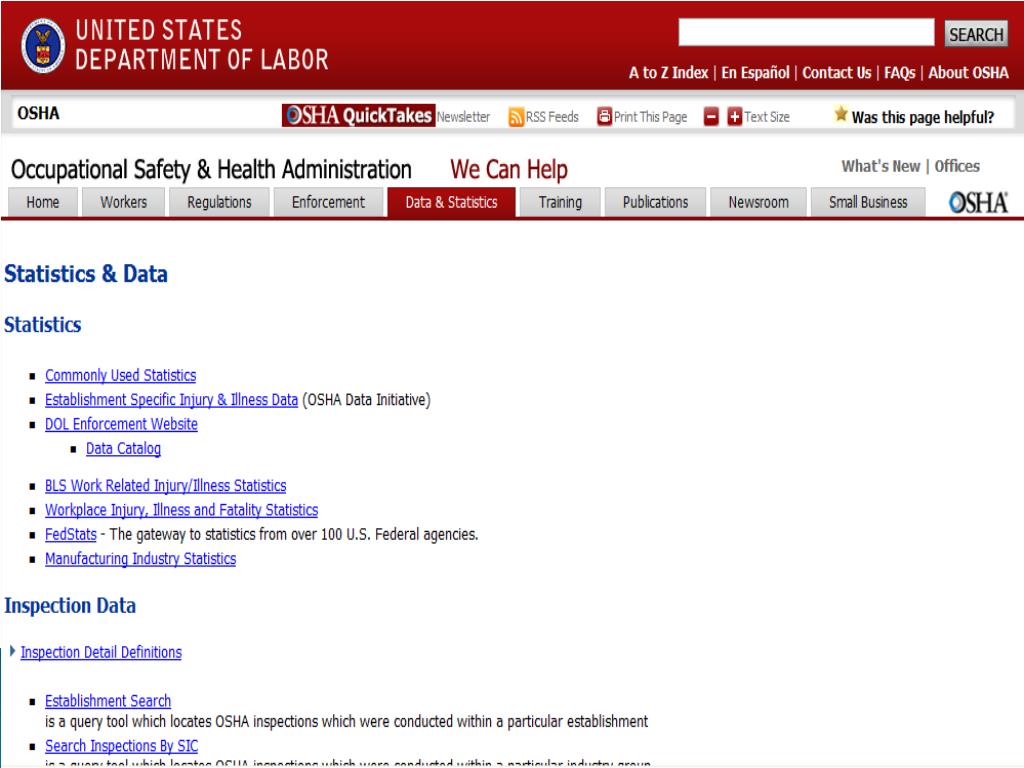Open the Newsletter link

pos(463,117)
